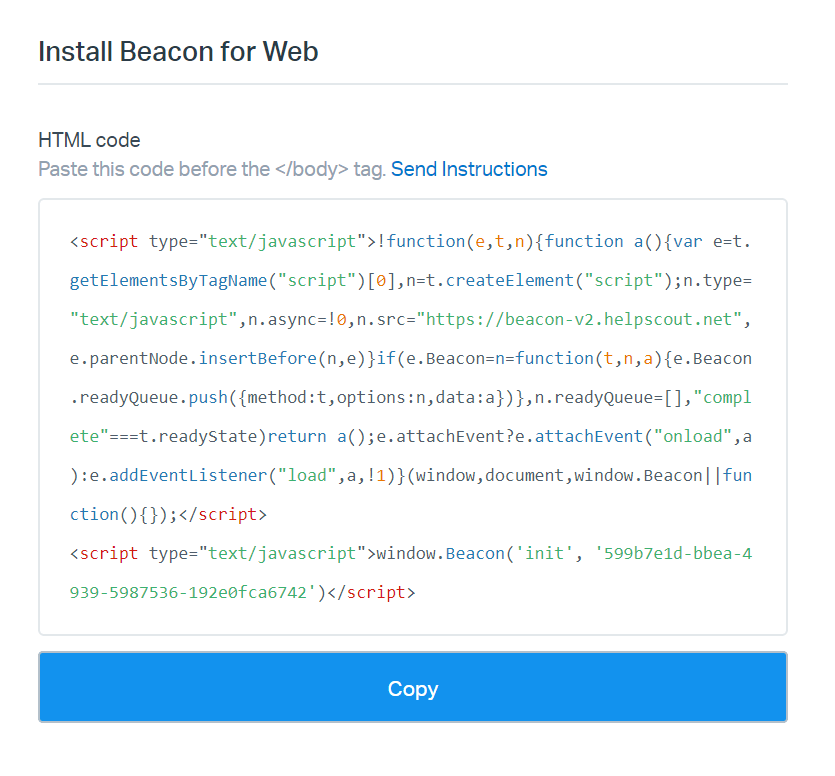This screenshot has height=776, width=835.
Task: Click the HTML code label
Action: 89,140
